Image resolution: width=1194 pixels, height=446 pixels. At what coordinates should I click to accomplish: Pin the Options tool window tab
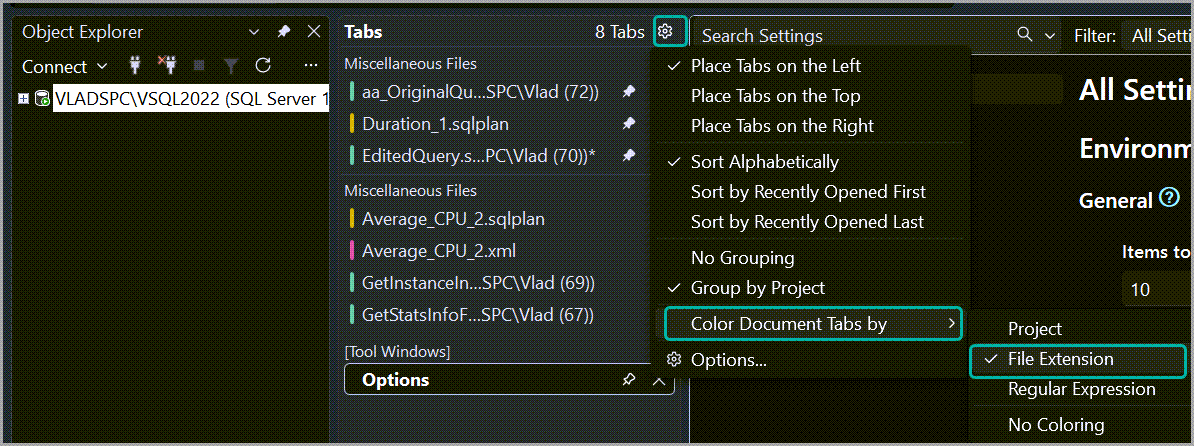click(x=628, y=380)
